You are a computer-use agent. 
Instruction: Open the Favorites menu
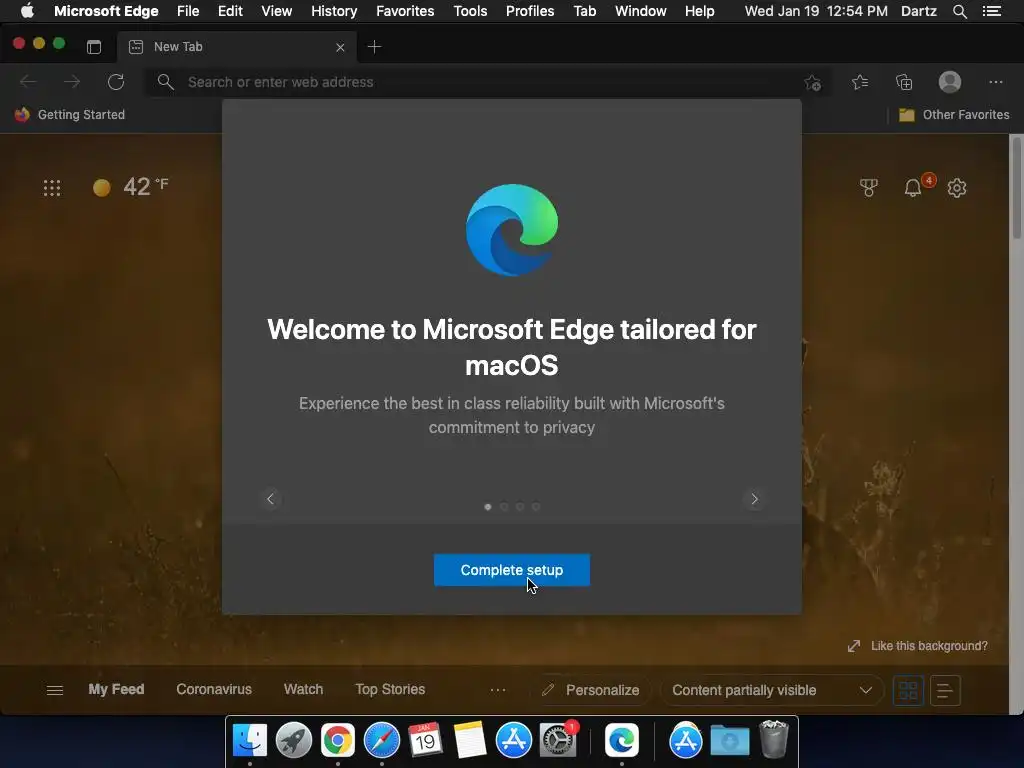(405, 11)
